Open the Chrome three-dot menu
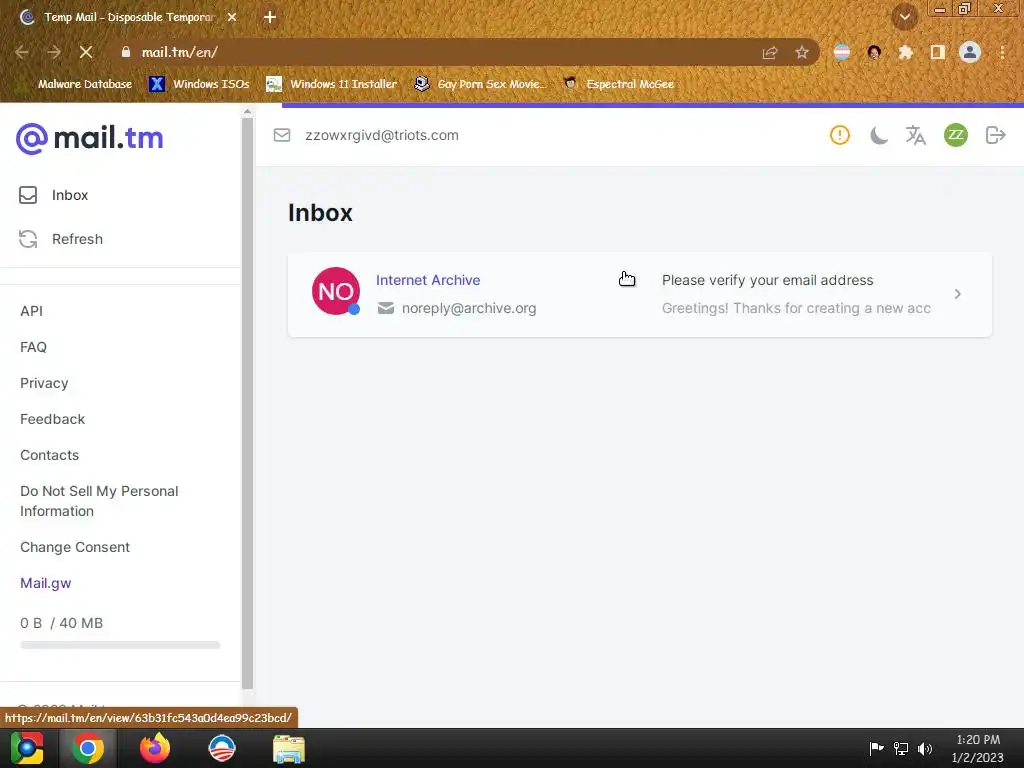This screenshot has height=768, width=1024. (x=1002, y=52)
